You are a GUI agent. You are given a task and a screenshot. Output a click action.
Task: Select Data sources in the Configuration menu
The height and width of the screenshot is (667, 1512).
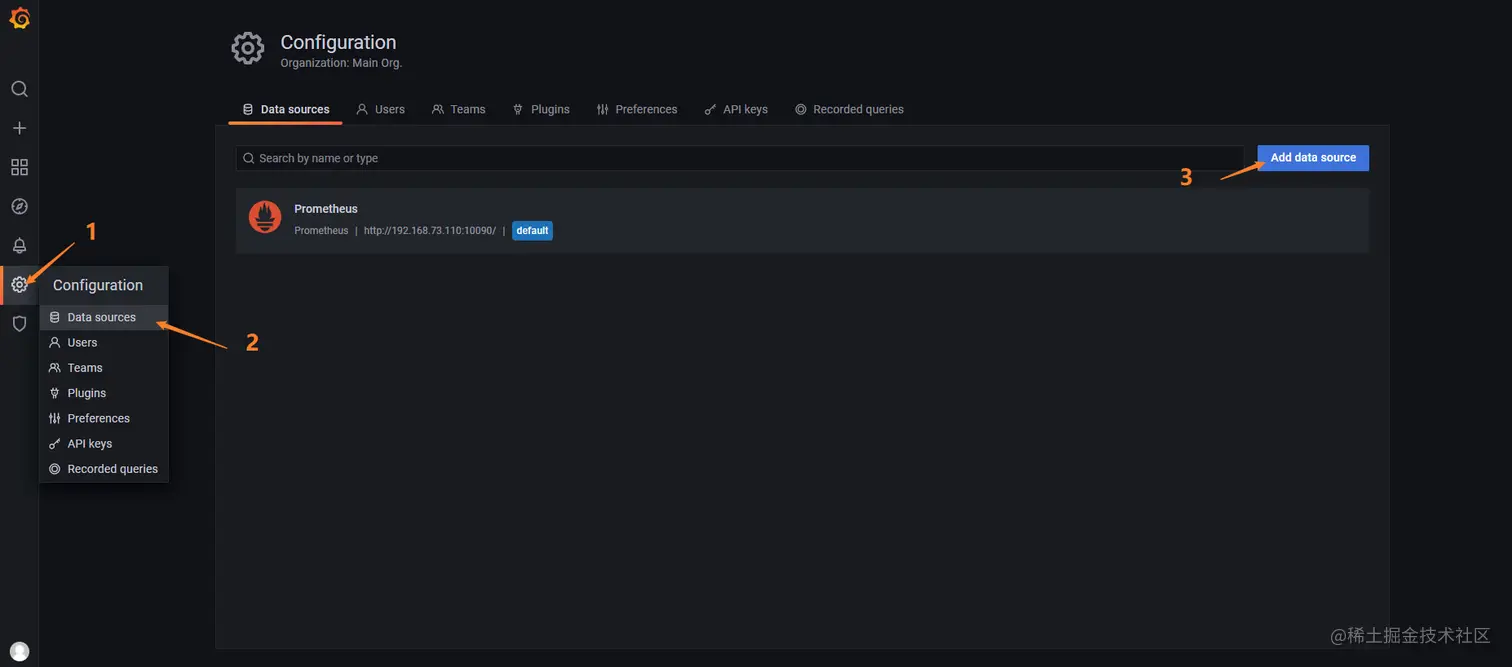coord(103,317)
